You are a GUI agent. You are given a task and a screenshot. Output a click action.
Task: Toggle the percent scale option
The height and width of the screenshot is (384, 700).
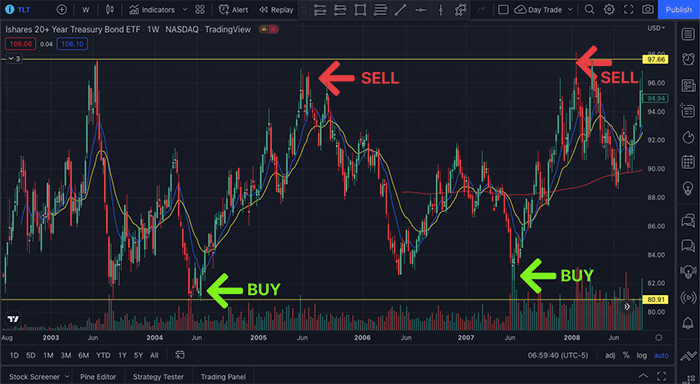coord(626,355)
